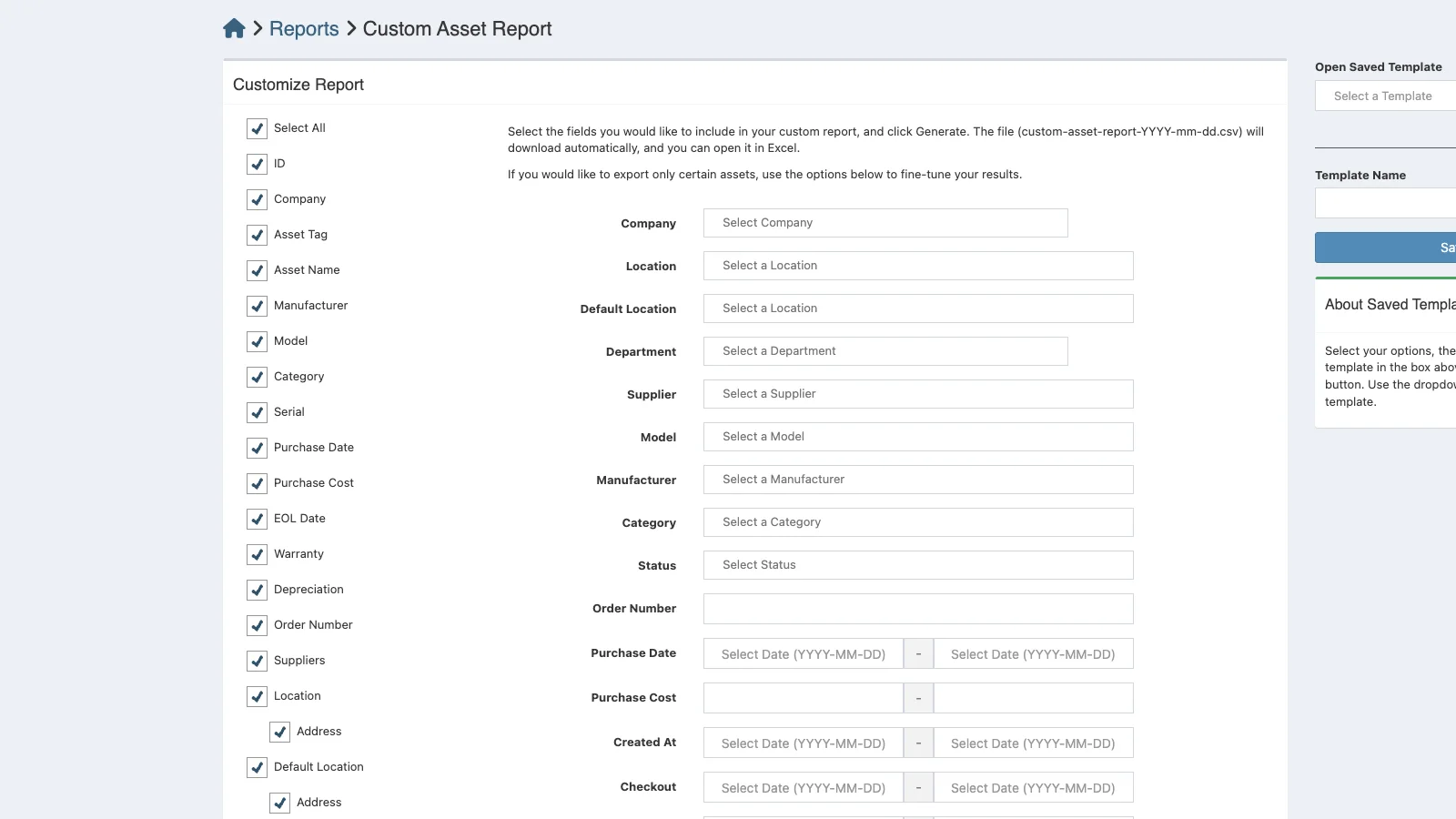Click the Order Number input field
This screenshot has height=819, width=1456.
click(918, 609)
